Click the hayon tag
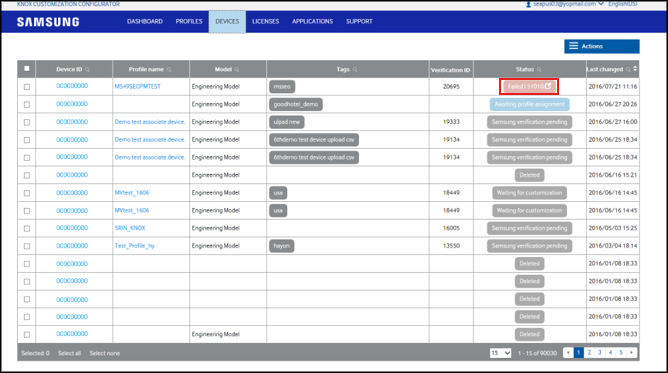The image size is (668, 373). tap(282, 246)
